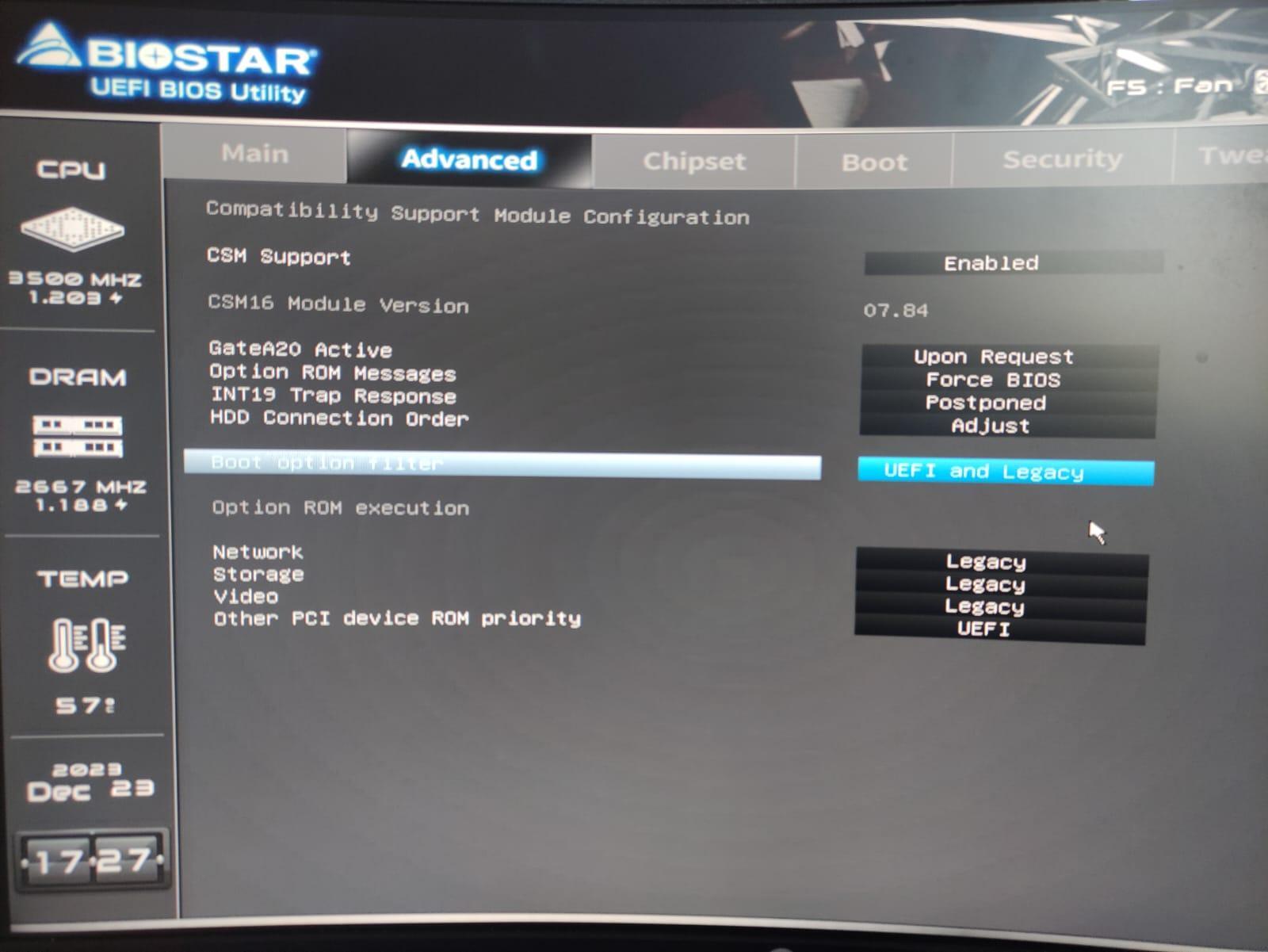Select the INT19 Trap Response setting
The height and width of the screenshot is (952, 1268).
tap(334, 395)
